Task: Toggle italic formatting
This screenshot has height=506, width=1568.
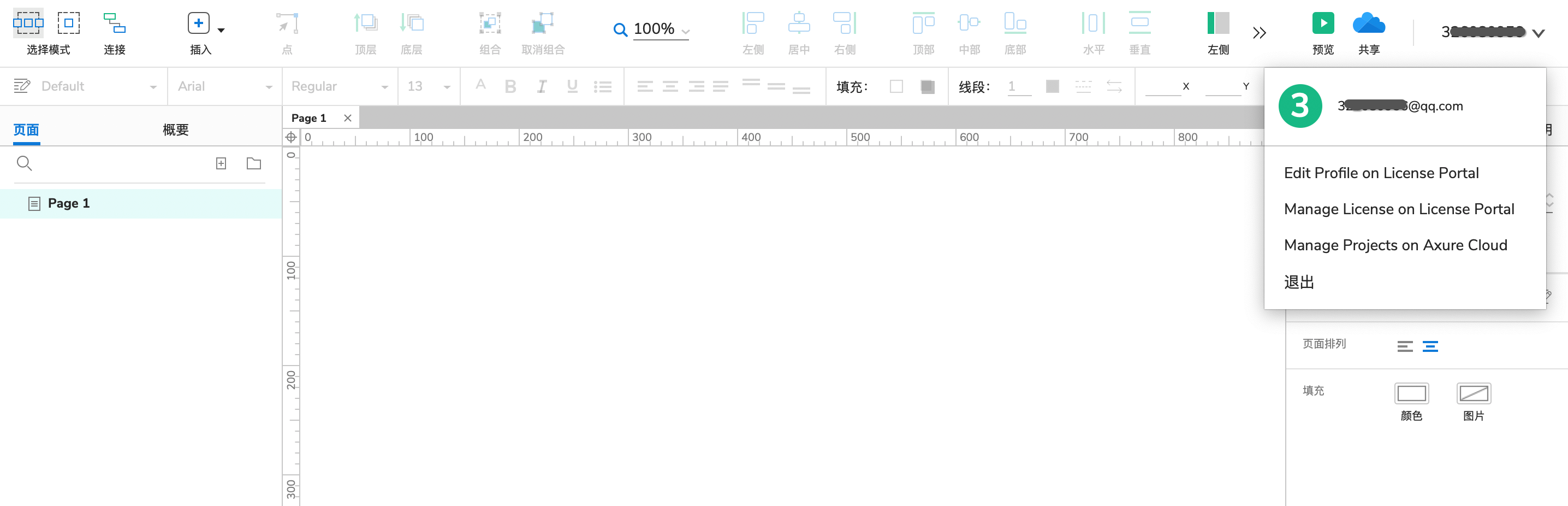Action: point(541,86)
